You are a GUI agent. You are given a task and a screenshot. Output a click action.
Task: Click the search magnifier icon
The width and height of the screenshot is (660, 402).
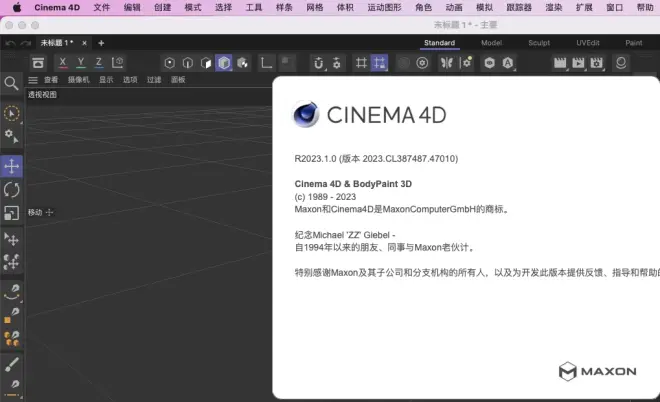coord(12,83)
